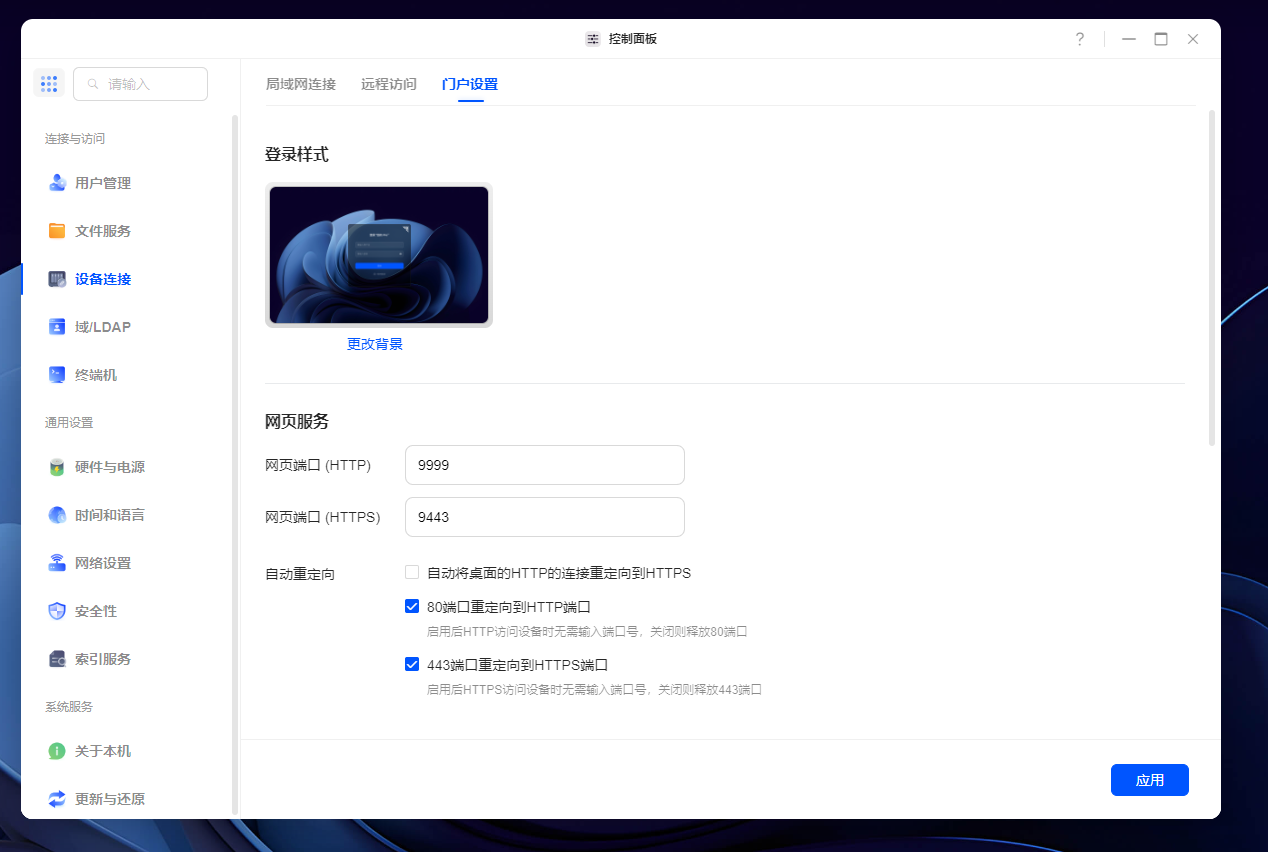Uncheck 443端口重定向到HTTPS端口
1268x852 pixels.
pyautogui.click(x=412, y=664)
